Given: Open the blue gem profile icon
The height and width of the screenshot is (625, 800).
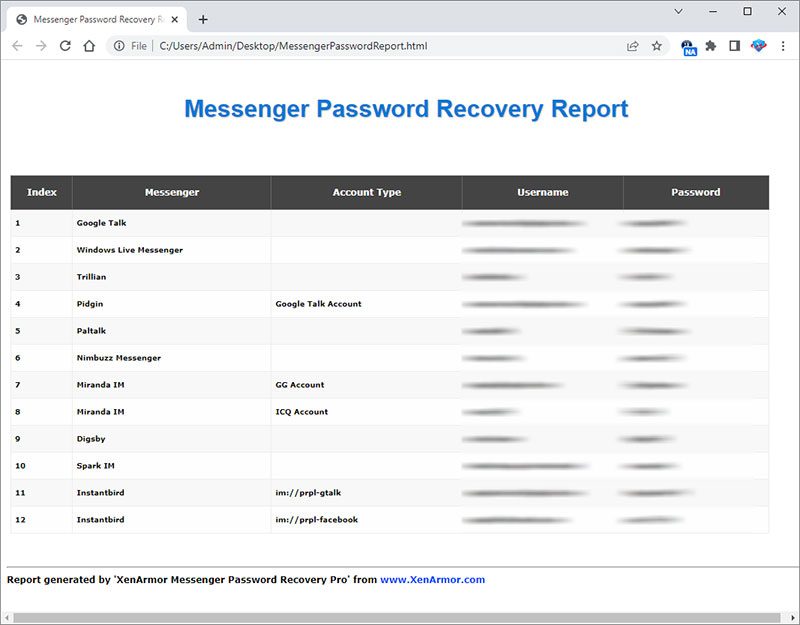Looking at the screenshot, I should (x=759, y=46).
